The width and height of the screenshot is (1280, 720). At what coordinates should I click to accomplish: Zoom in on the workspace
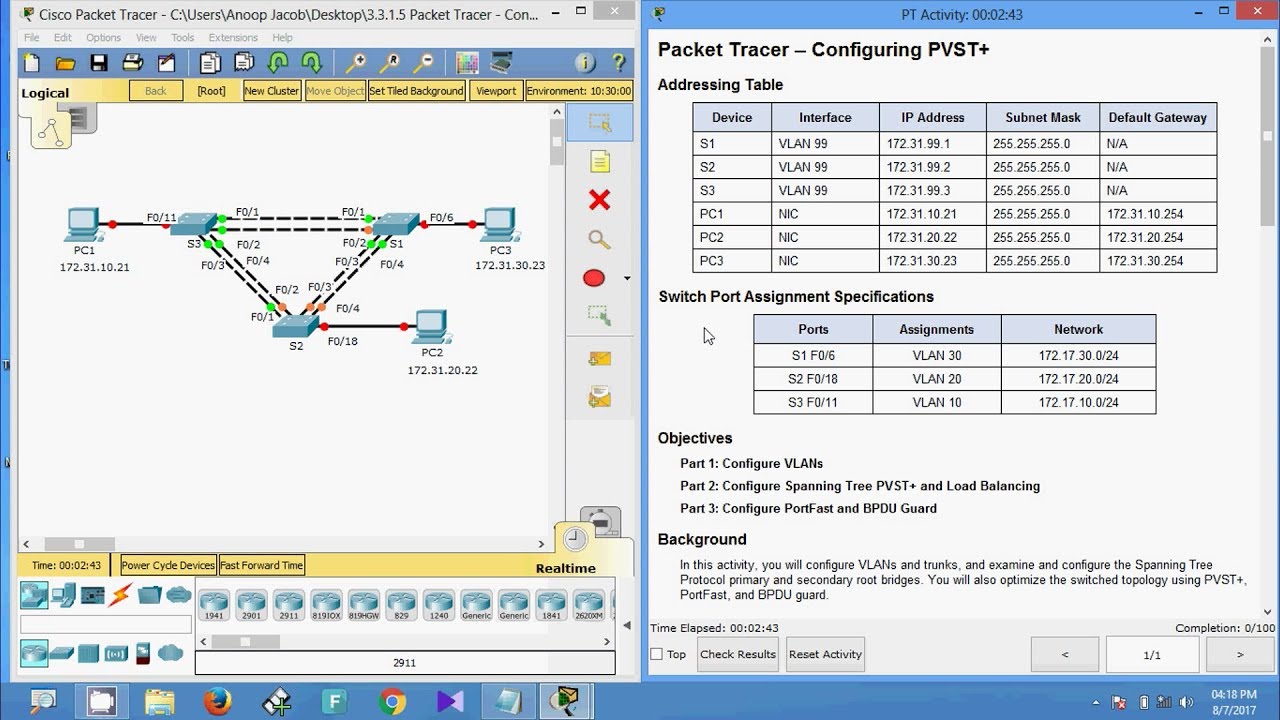coord(356,63)
